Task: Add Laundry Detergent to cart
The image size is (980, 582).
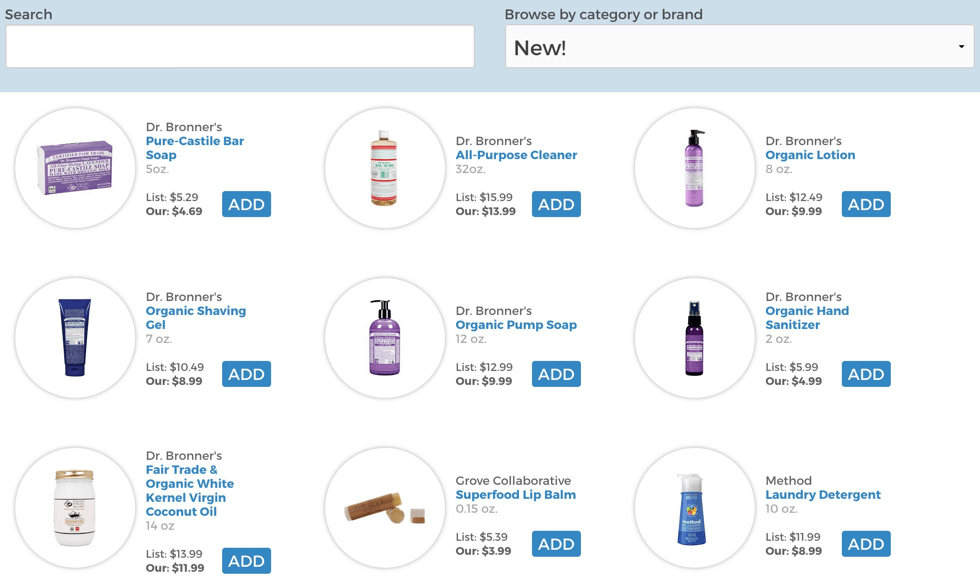Action: [x=866, y=544]
